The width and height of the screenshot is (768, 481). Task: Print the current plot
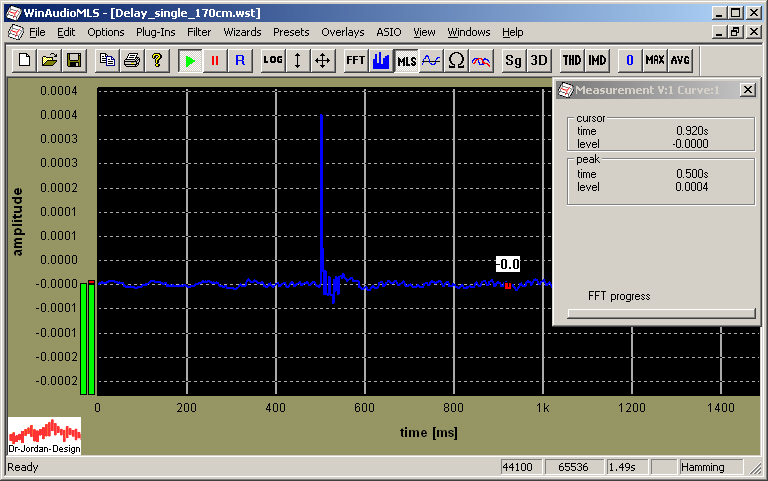click(x=132, y=60)
